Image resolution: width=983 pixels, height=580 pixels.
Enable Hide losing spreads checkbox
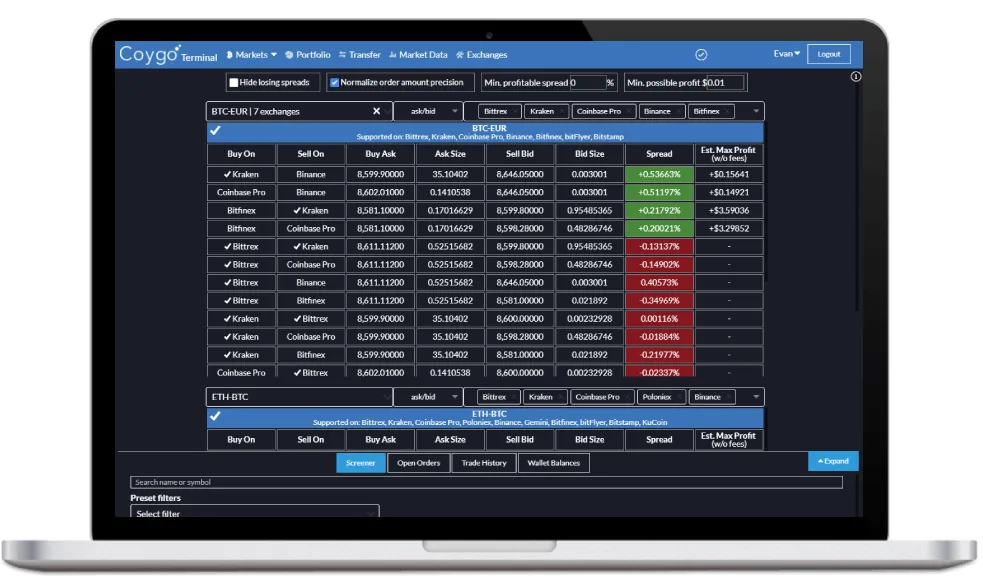[x=234, y=83]
